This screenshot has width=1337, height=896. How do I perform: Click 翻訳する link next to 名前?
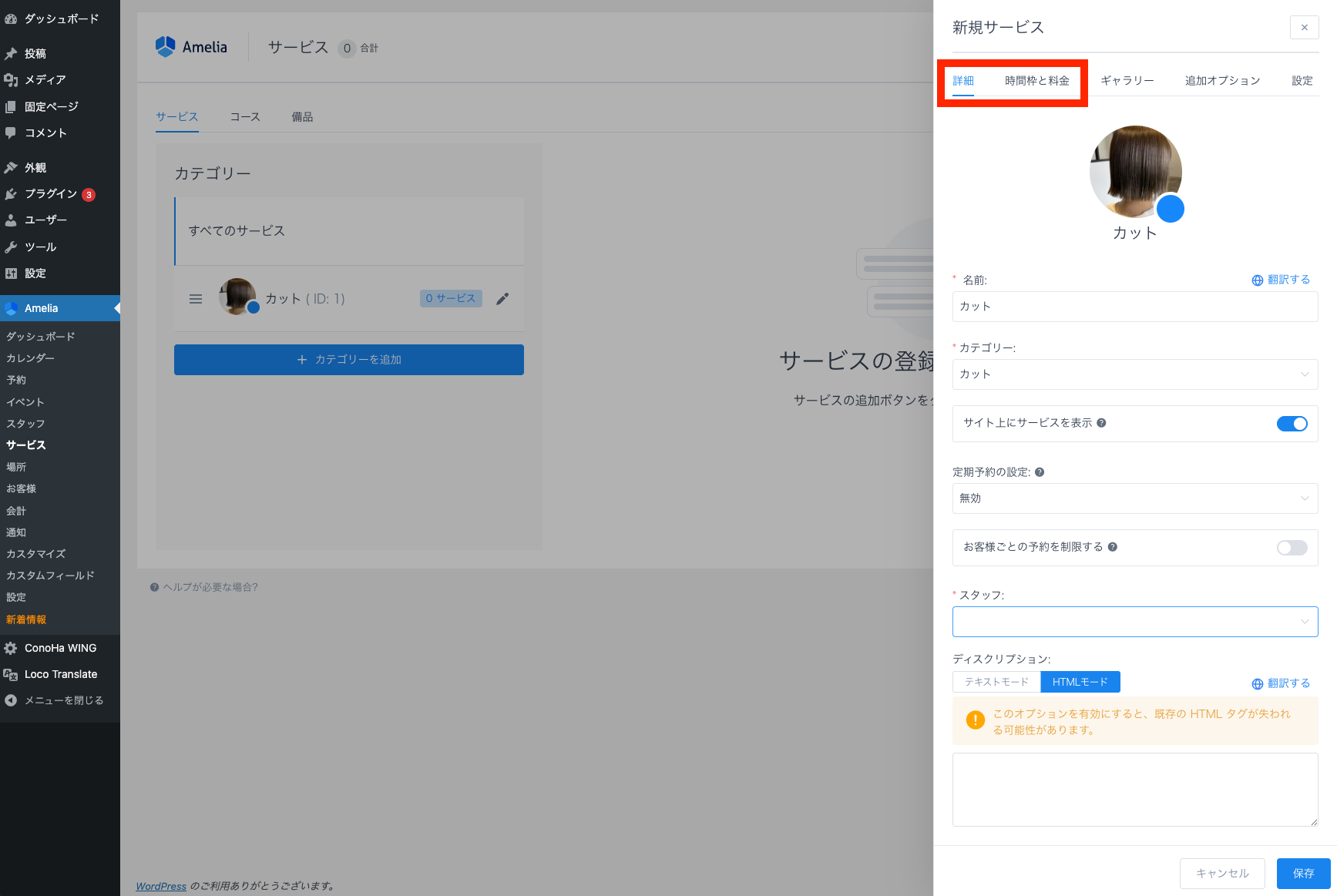pyautogui.click(x=1281, y=280)
